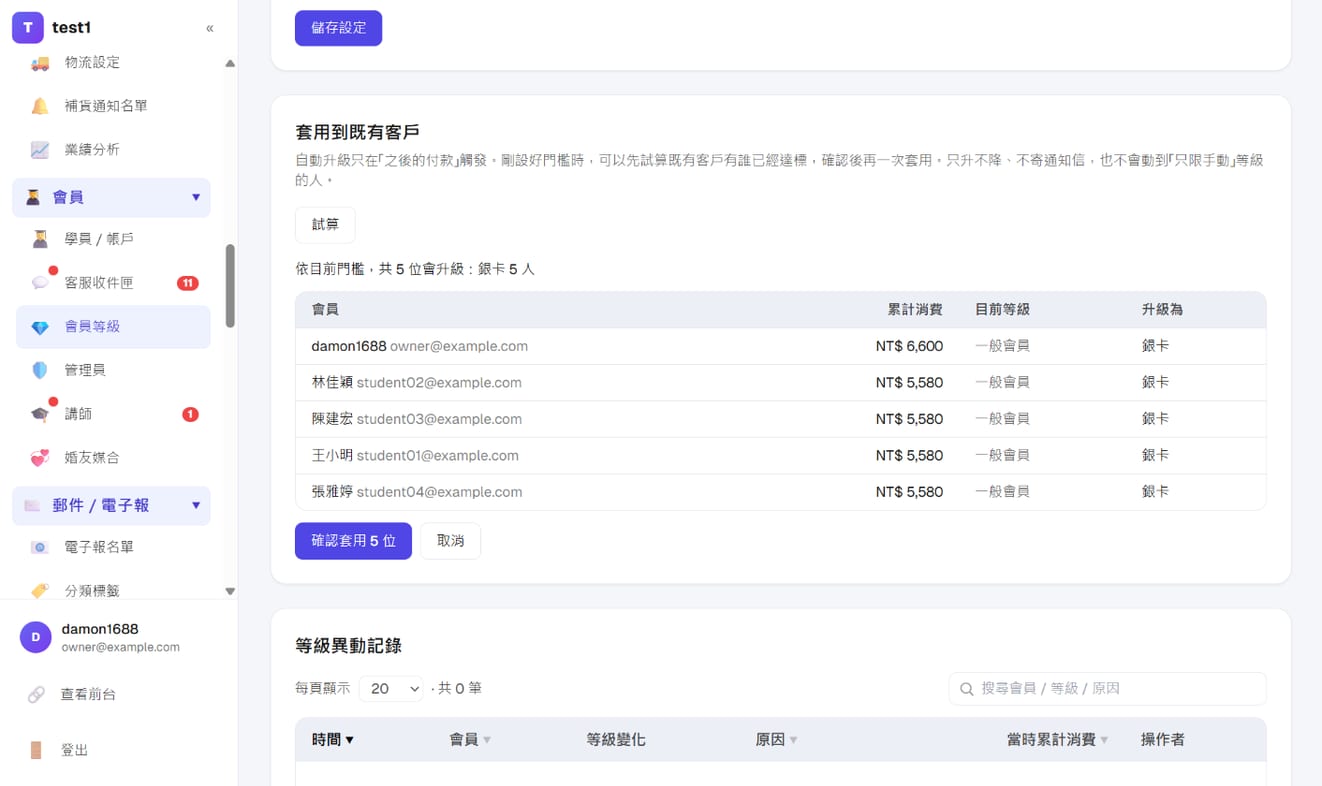Viewport: 1322px width, 786px height.
Task: Click the search box 搜尋會員 / 等級 / 原因
Action: [x=1107, y=689]
